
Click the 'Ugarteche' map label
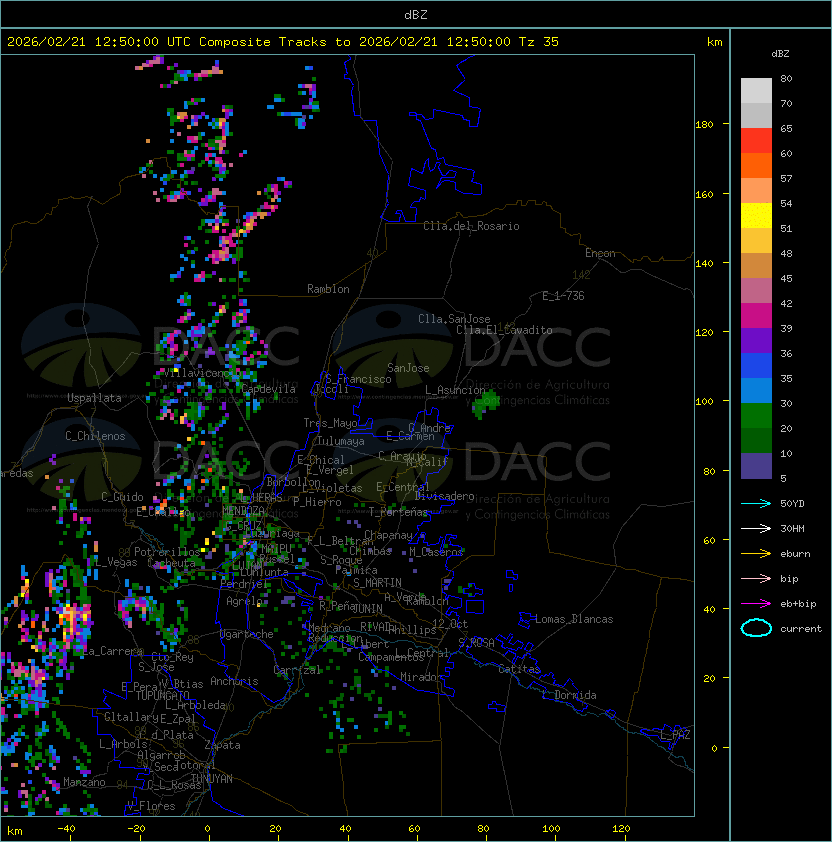pos(247,634)
